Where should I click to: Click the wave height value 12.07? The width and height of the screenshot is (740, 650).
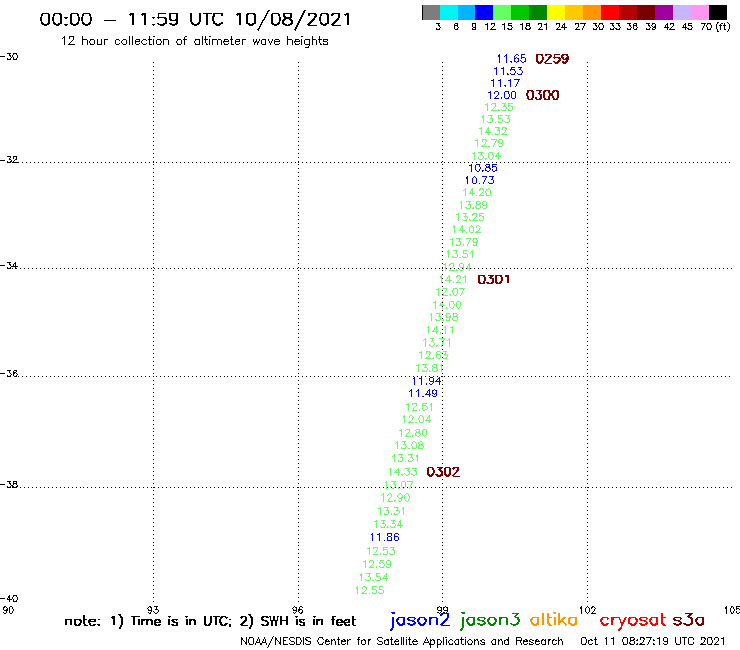(x=450, y=292)
